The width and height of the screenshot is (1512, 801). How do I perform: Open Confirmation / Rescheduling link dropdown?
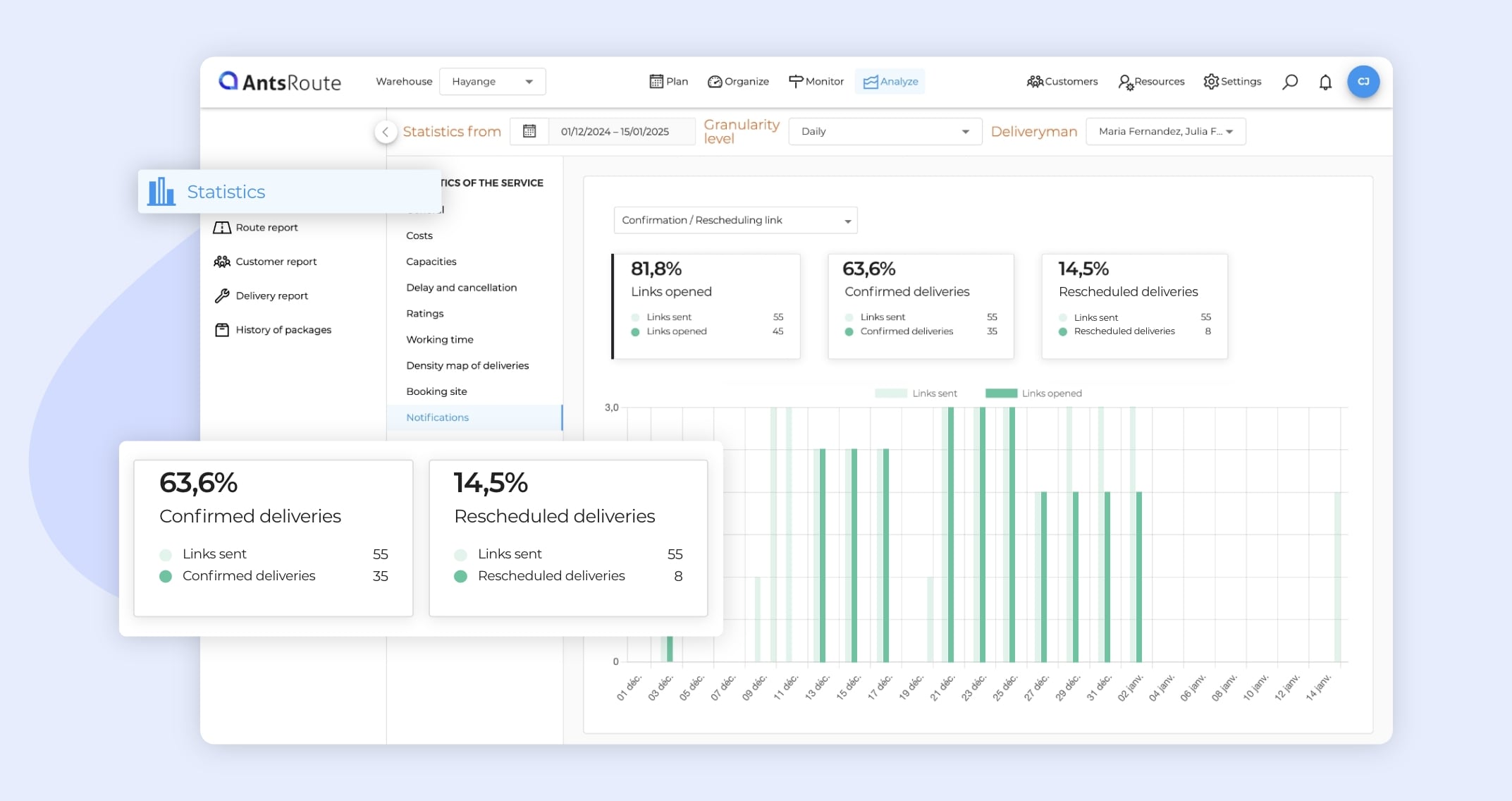tap(735, 221)
